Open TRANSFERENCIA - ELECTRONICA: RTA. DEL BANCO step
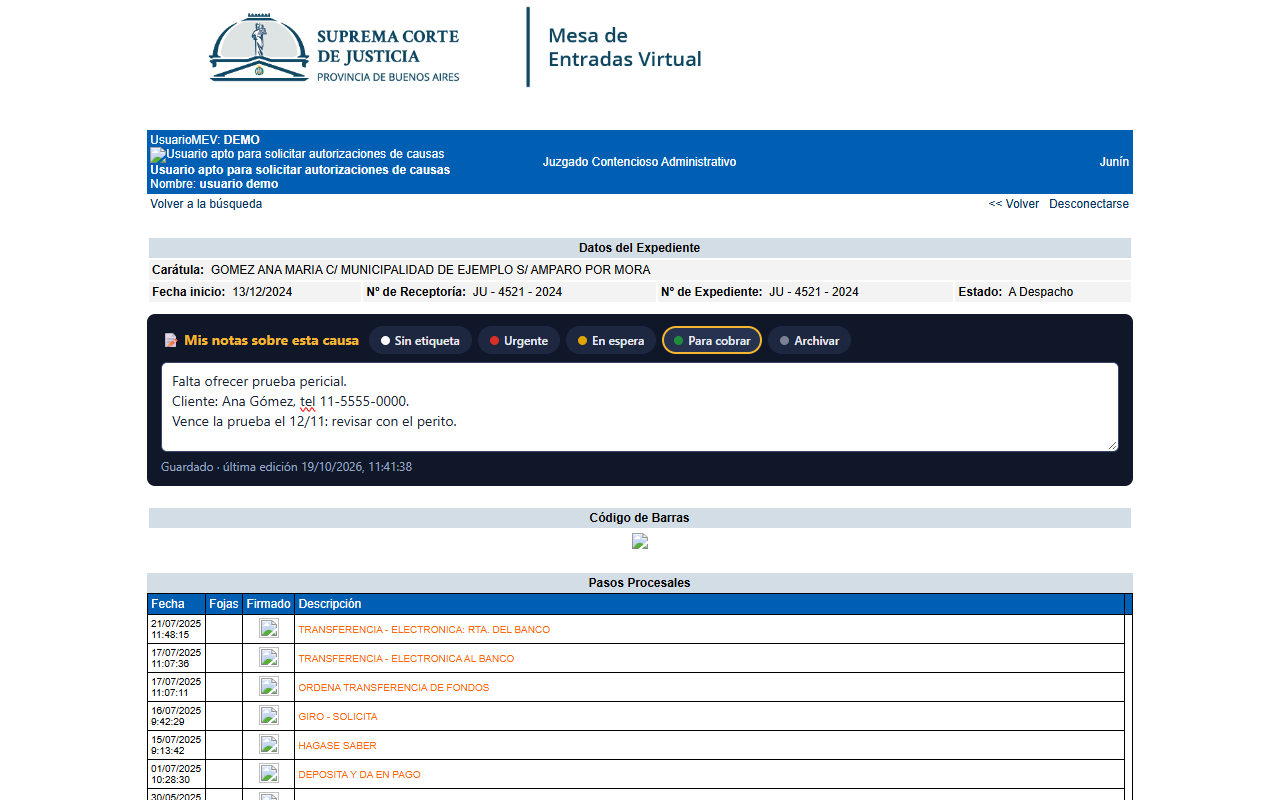Screen dimensions: 1280x800 pyautogui.click(x=424, y=630)
